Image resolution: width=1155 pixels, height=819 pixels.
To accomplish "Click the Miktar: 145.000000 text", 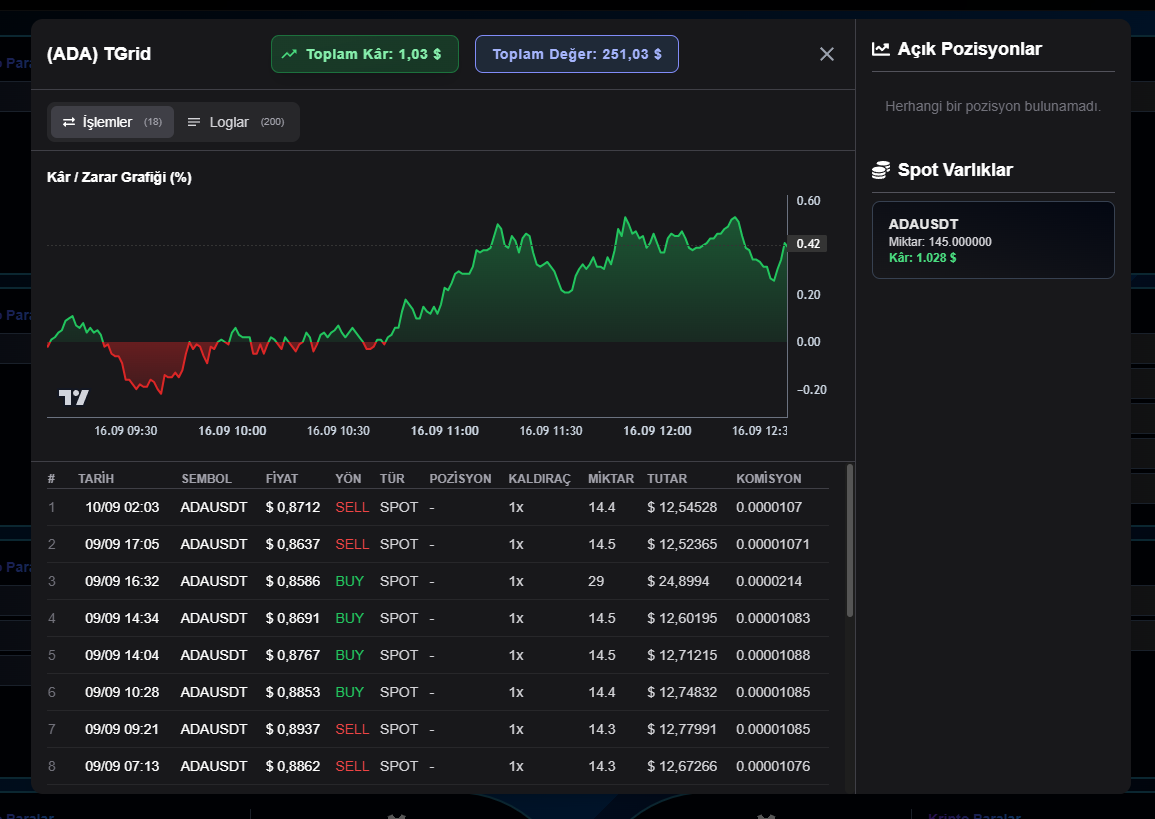I will click(x=940, y=242).
